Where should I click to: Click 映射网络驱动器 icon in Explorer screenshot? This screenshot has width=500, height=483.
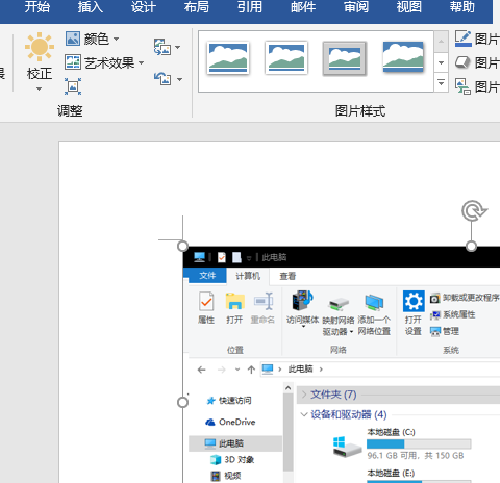coord(338,303)
